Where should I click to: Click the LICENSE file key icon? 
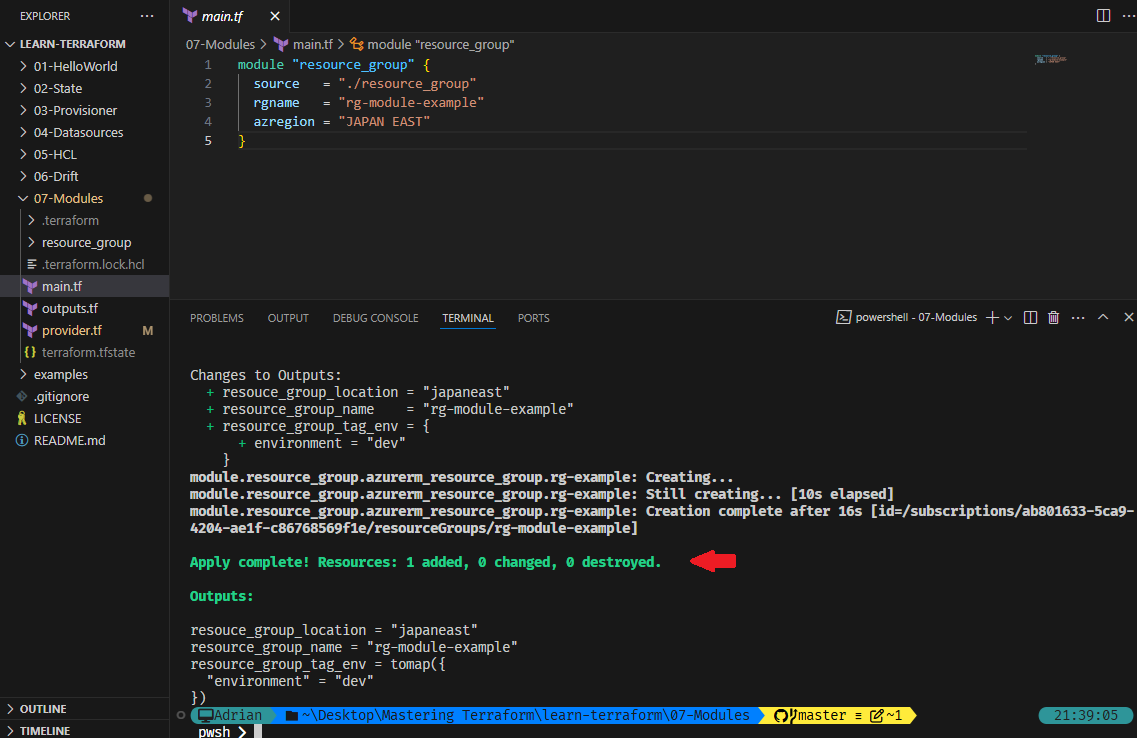tap(22, 418)
